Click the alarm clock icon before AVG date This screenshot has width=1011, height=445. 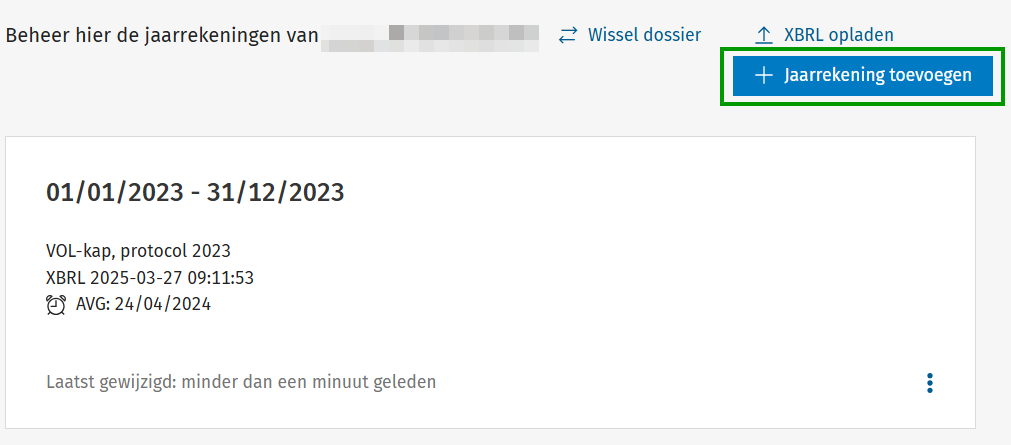[x=56, y=305]
